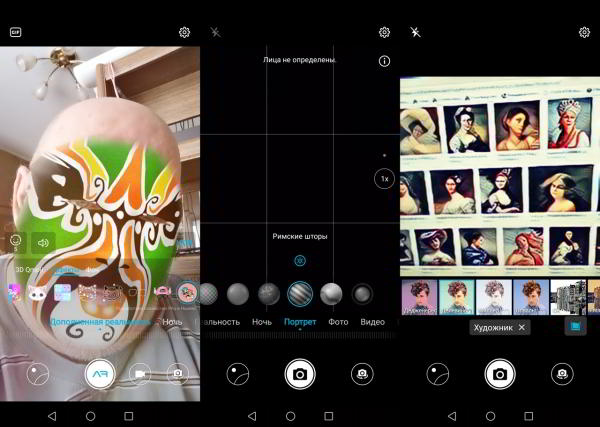Open settings gear on the portrait screen
This screenshot has height=427, width=600.
coord(384,32)
